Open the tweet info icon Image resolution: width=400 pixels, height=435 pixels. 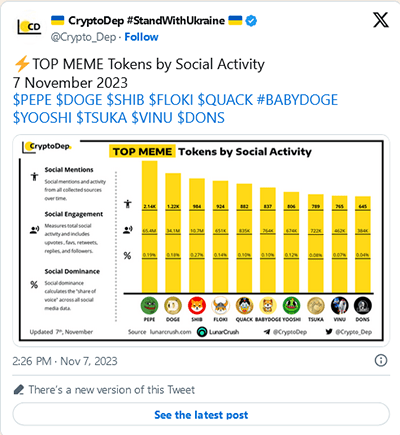[381, 360]
